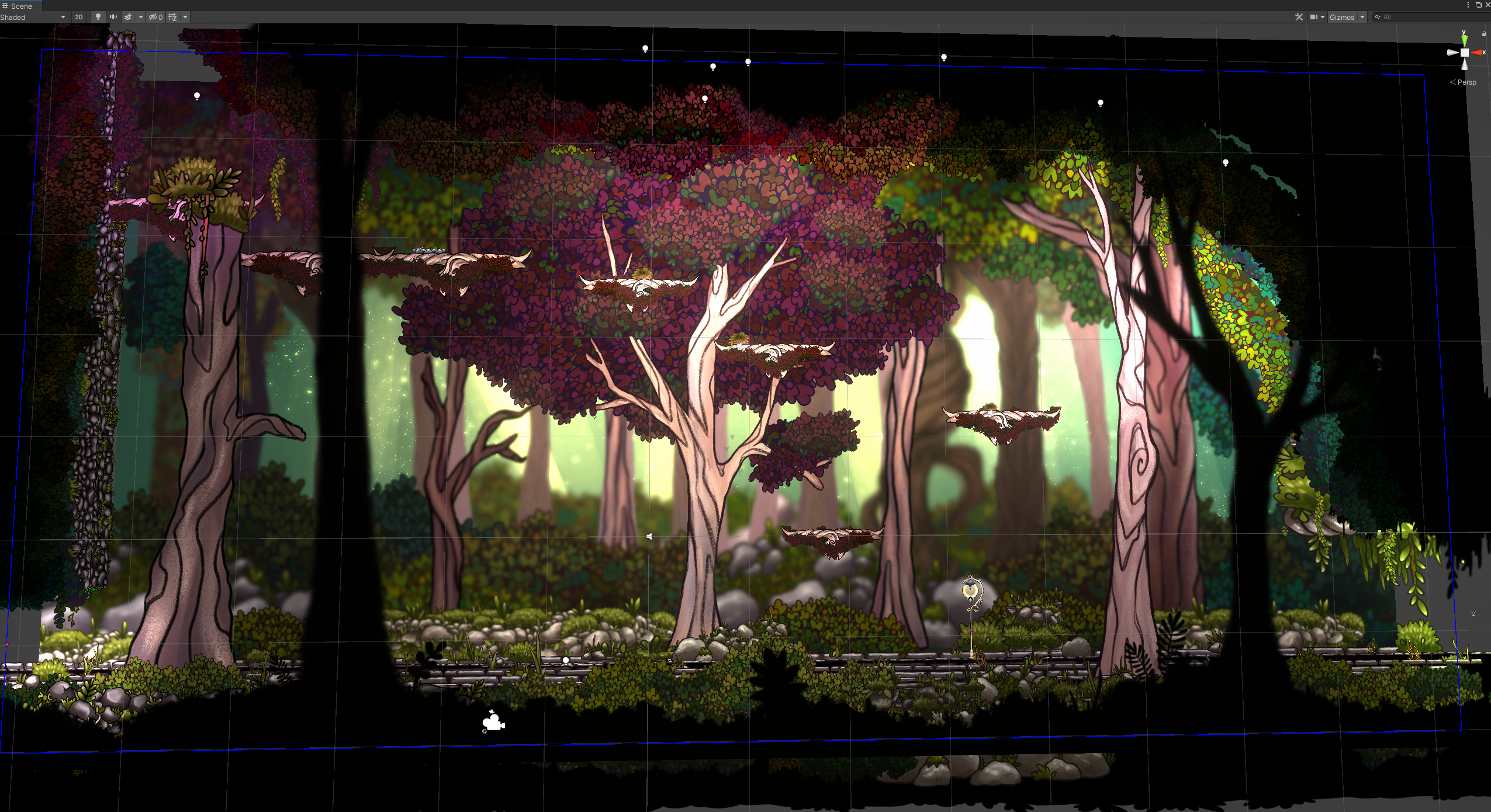The image size is (1491, 812).
Task: Expand the scene effects dropdown arrow
Action: click(141, 17)
